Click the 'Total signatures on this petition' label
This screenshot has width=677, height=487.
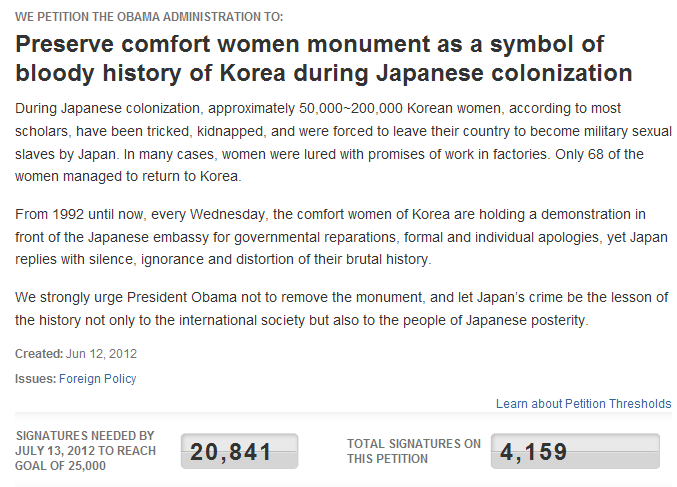pyautogui.click(x=414, y=451)
